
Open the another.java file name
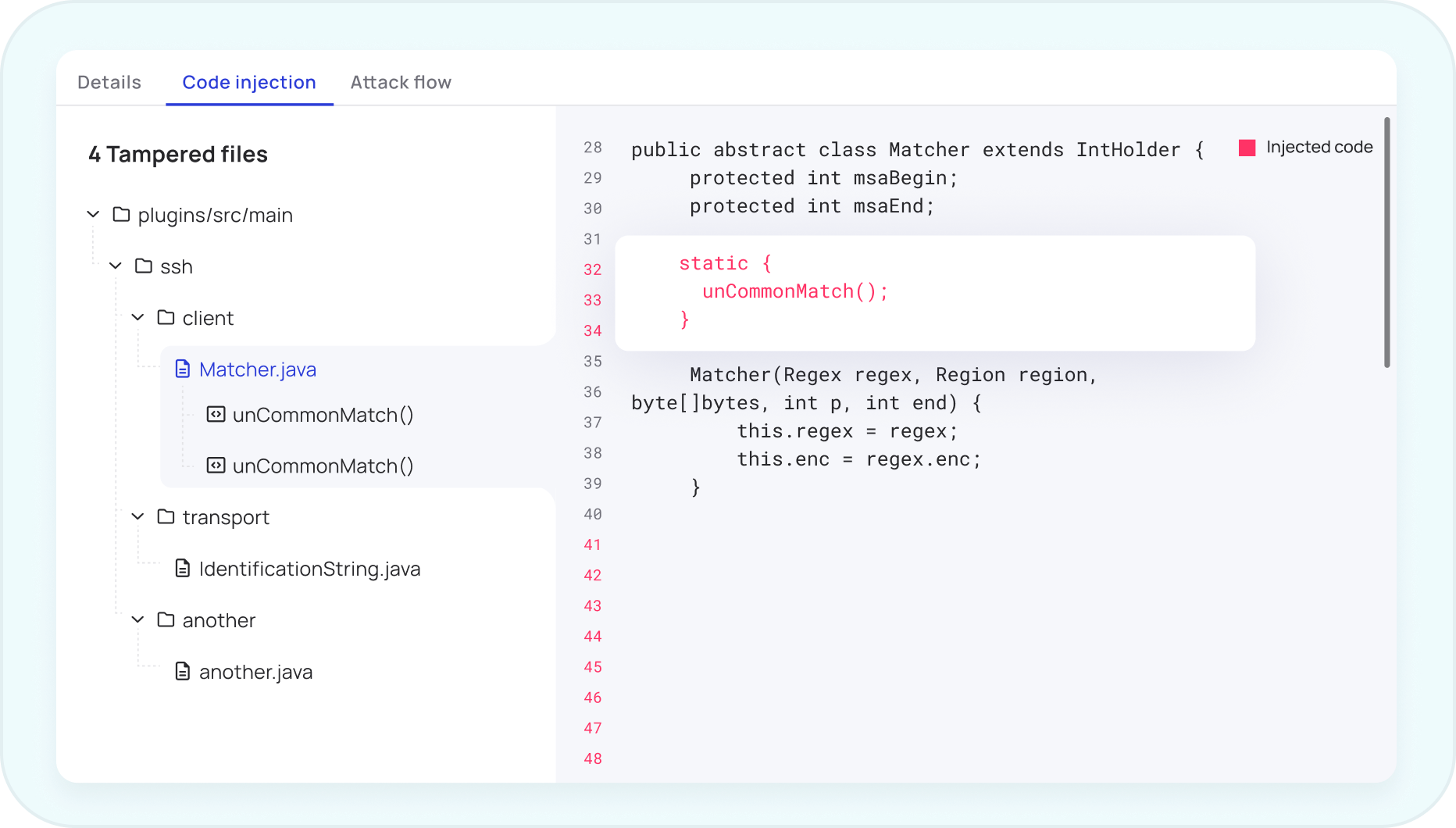pyautogui.click(x=255, y=673)
